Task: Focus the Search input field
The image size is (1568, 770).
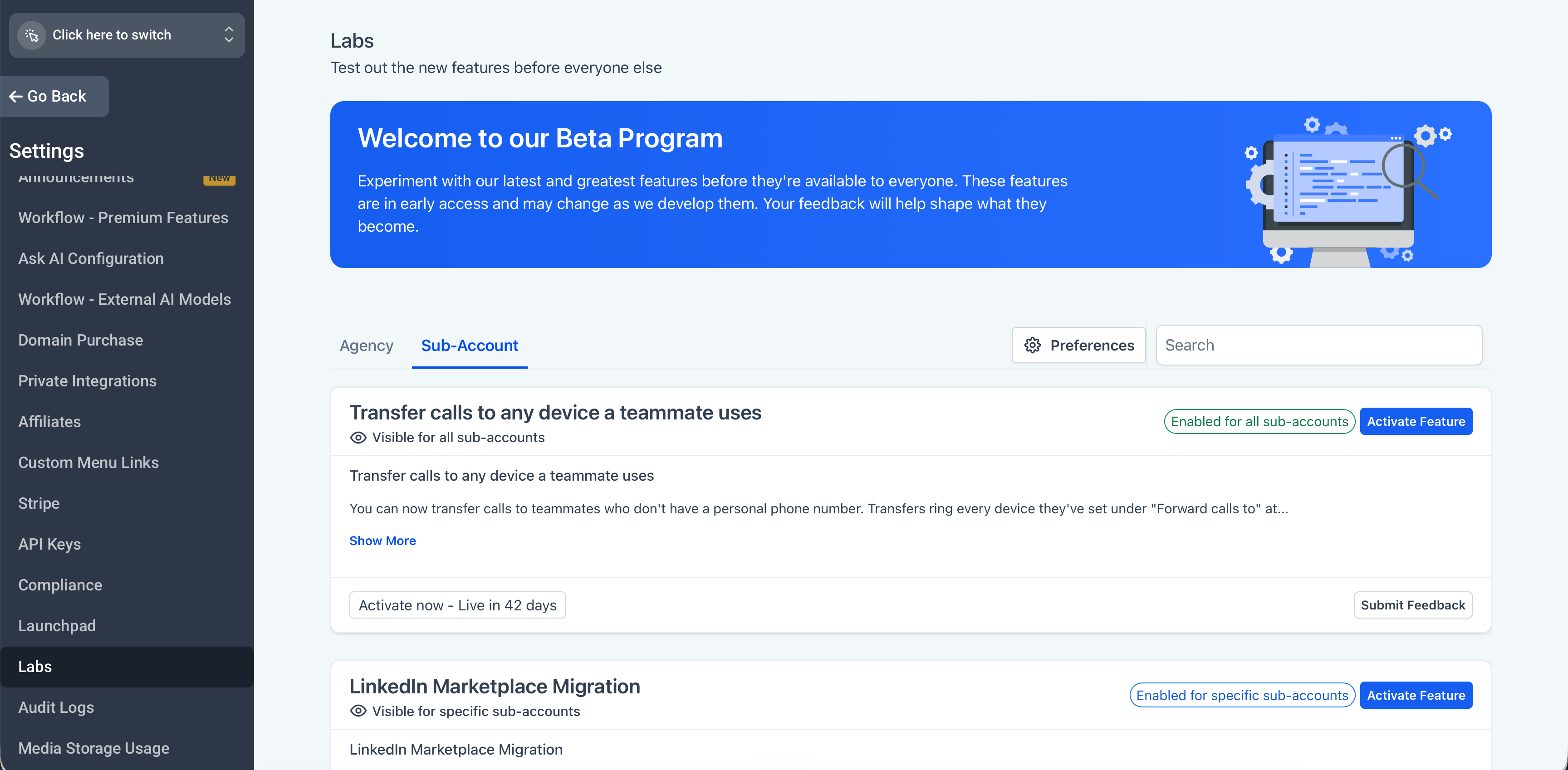Action: [x=1318, y=345]
